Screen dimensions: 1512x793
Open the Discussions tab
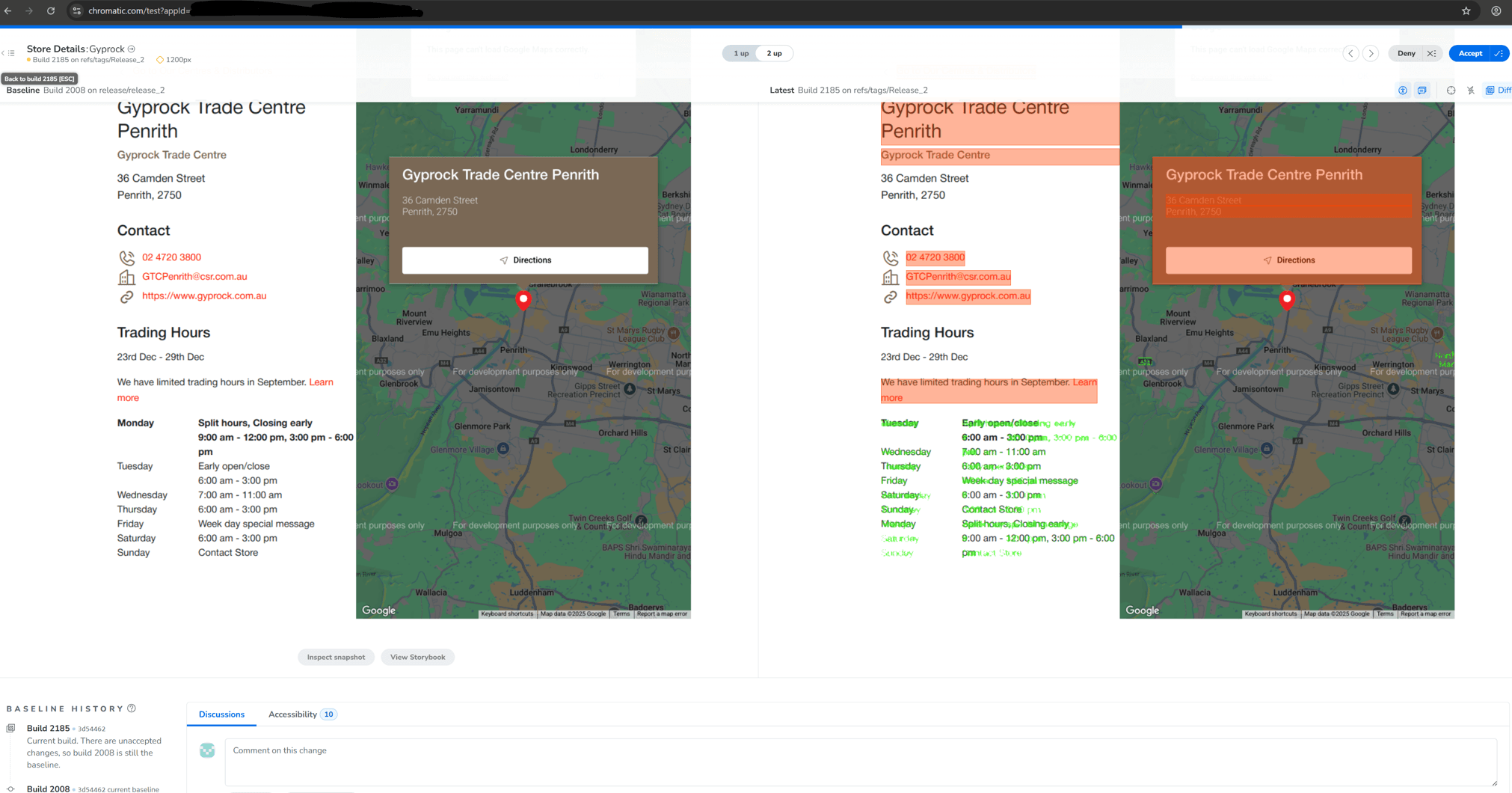221,714
